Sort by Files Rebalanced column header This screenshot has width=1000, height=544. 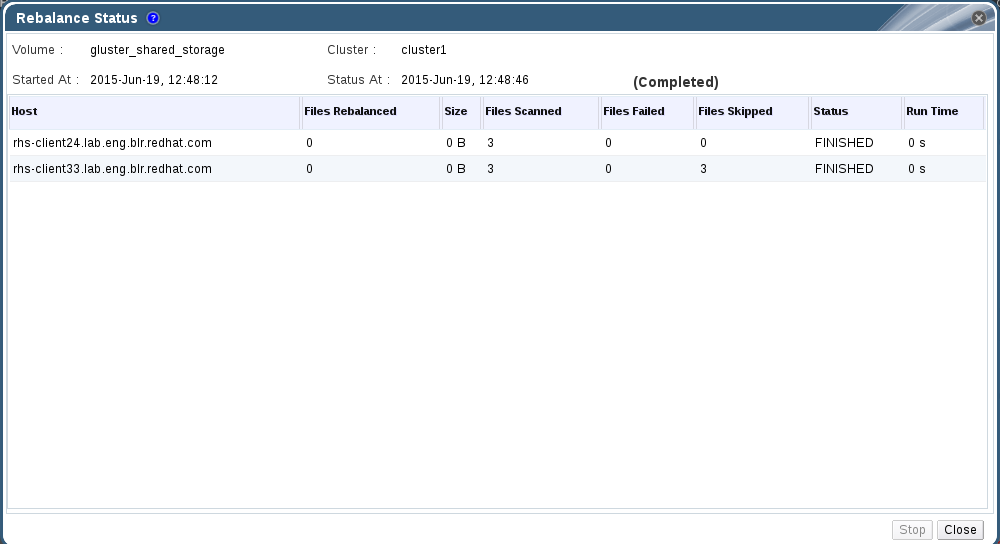[x=350, y=111]
